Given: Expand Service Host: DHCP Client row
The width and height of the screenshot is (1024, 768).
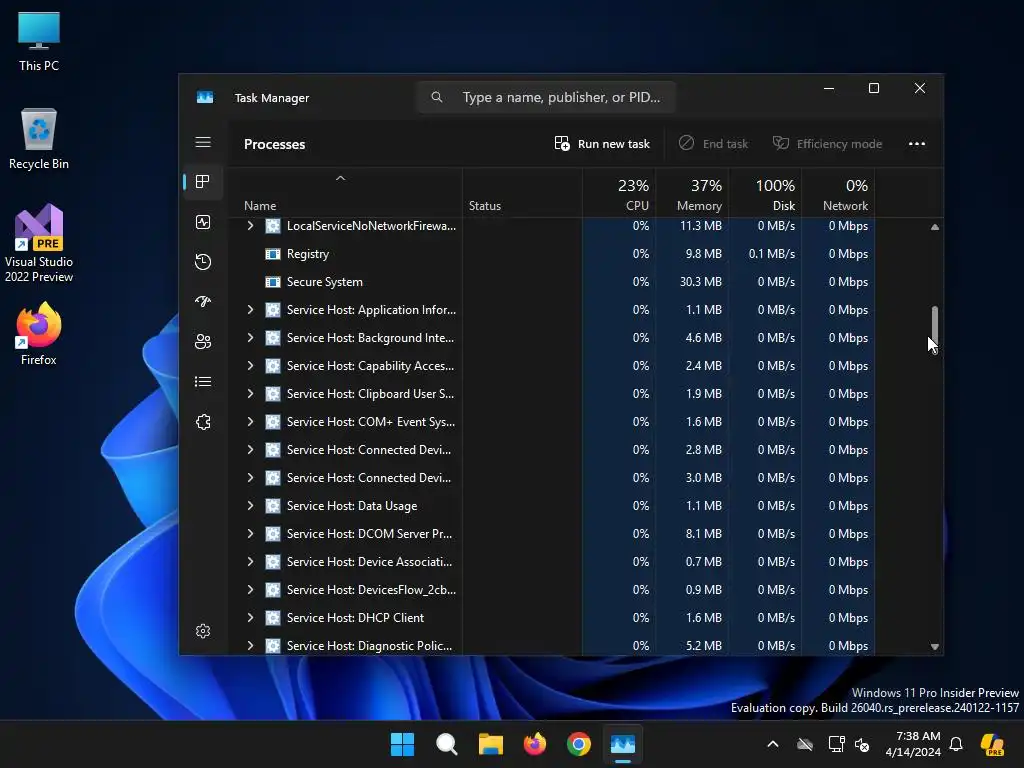Looking at the screenshot, I should [x=250, y=618].
